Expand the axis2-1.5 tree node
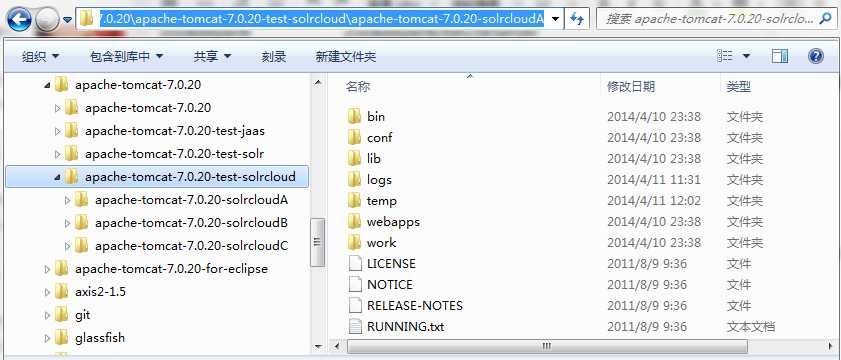 [x=48, y=292]
